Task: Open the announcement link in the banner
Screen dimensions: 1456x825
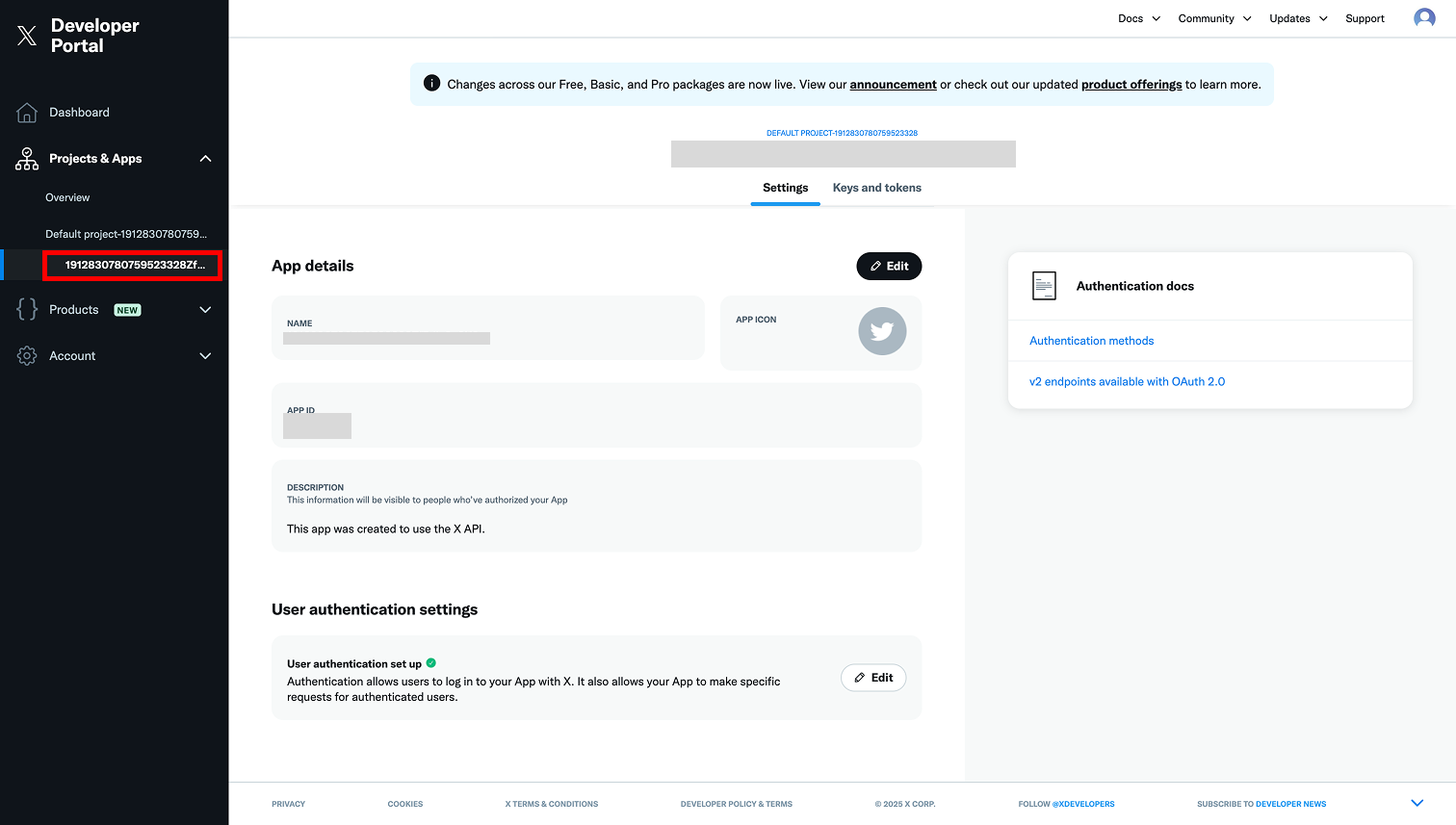Action: point(893,85)
